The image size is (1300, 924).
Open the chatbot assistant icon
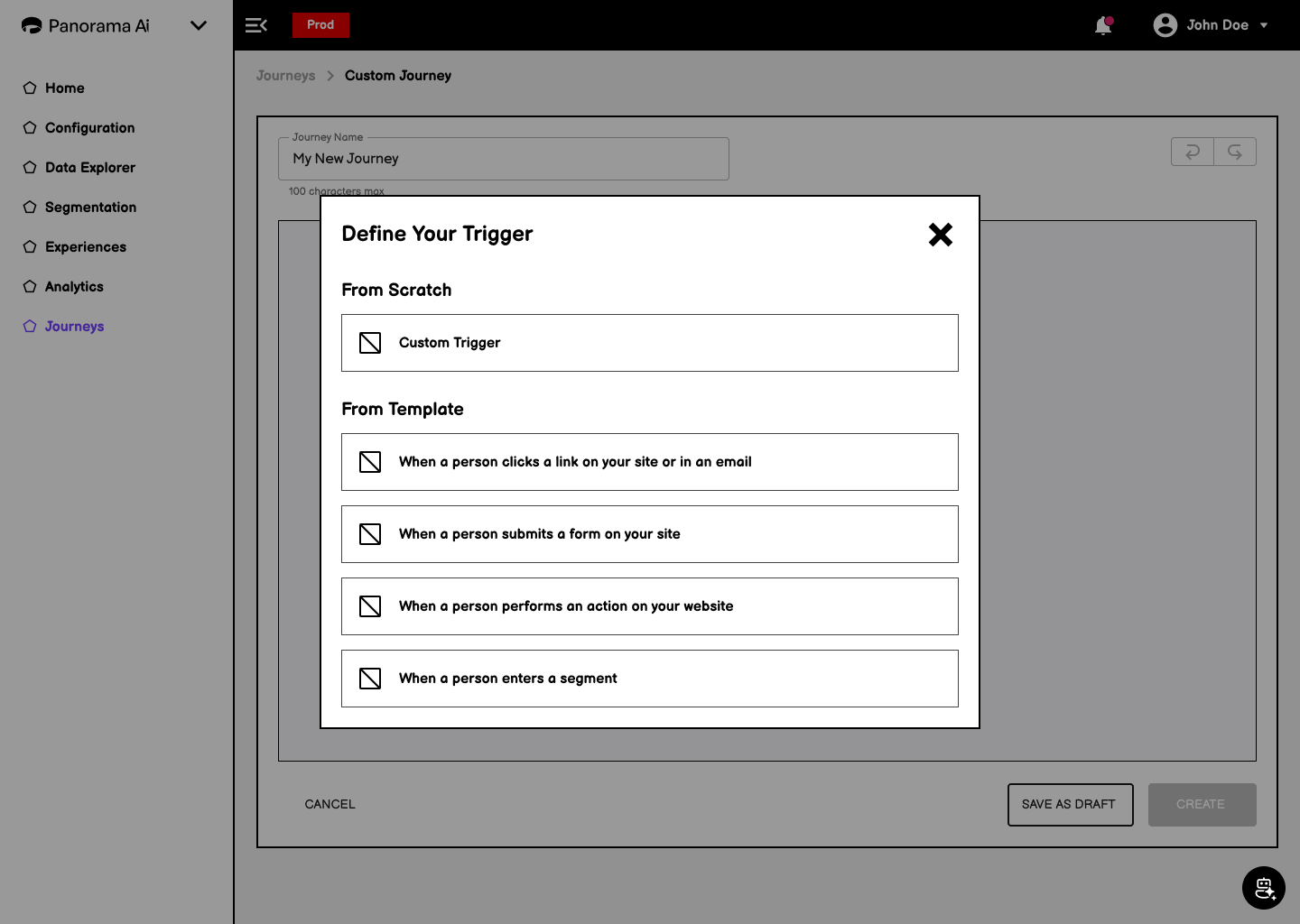click(1264, 888)
